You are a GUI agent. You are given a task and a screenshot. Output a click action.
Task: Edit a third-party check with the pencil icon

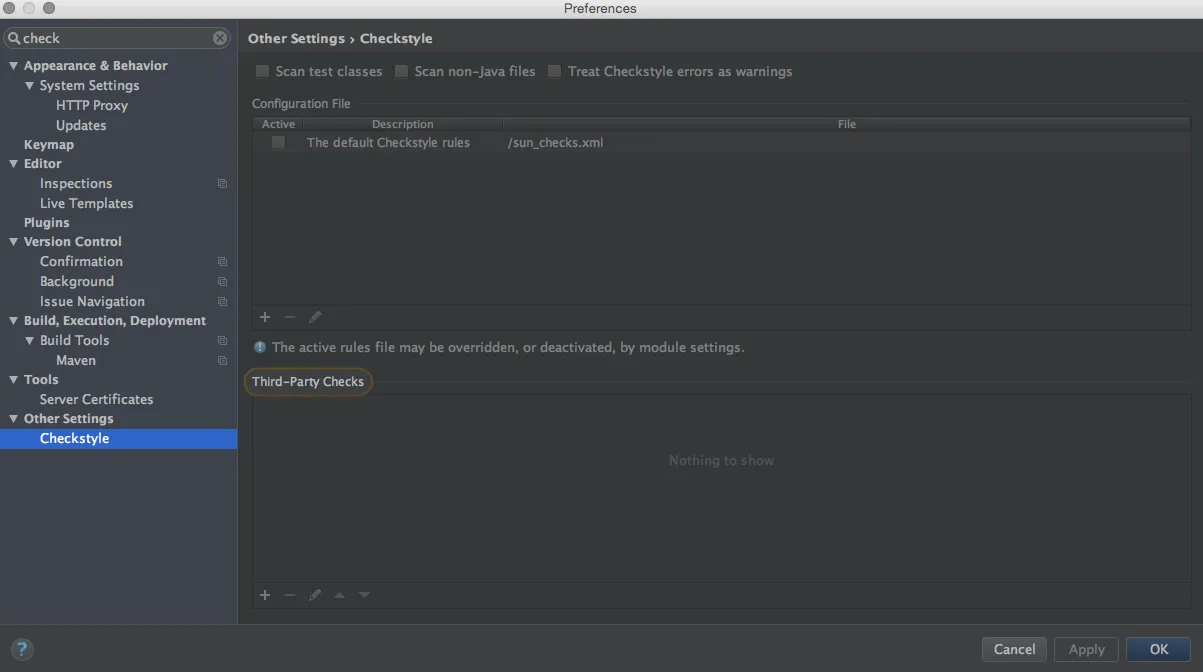[x=315, y=595]
